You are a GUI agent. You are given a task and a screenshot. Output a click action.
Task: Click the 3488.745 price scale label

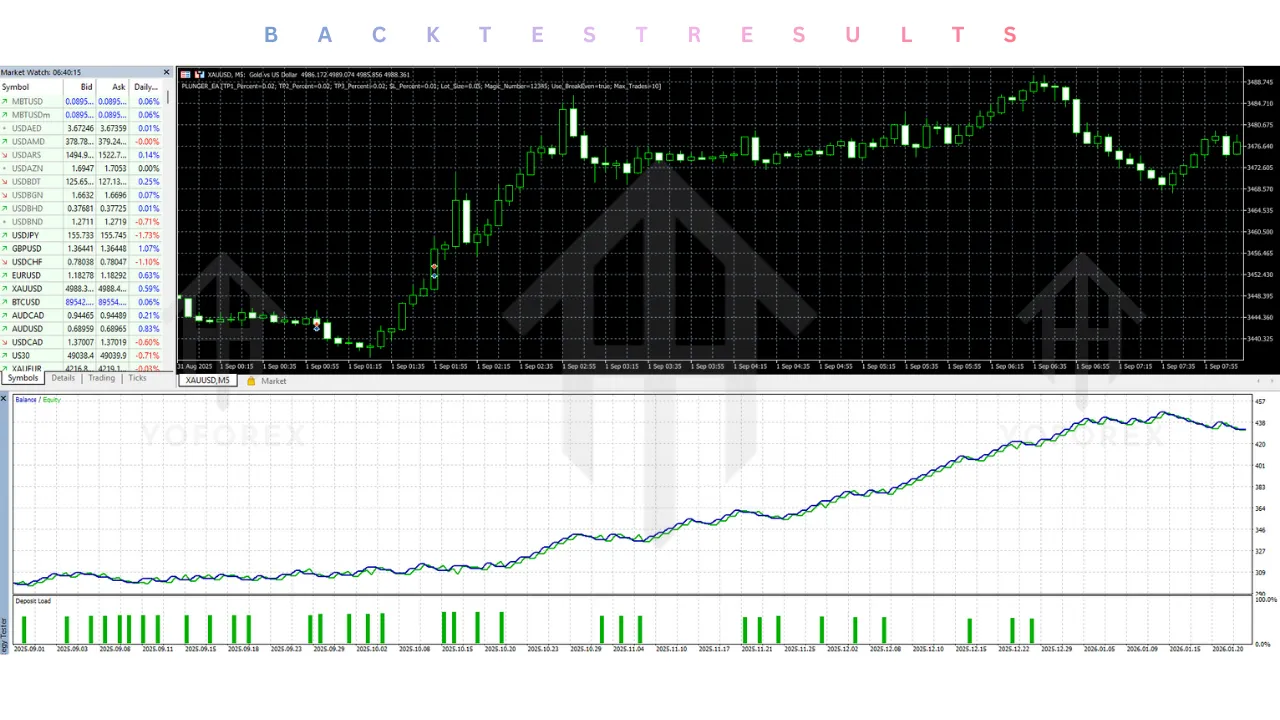pyautogui.click(x=1259, y=82)
